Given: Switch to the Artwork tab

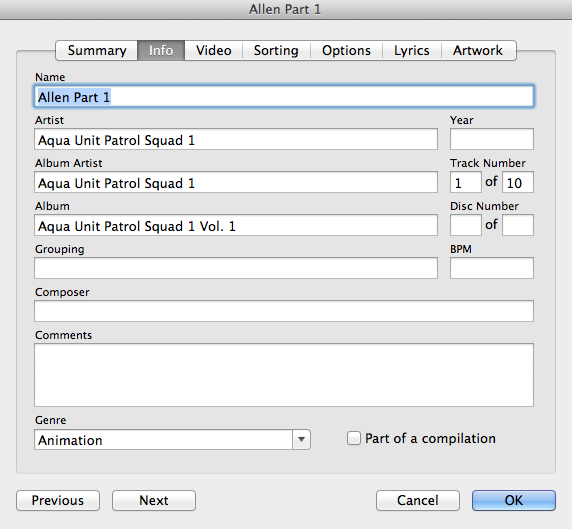Looking at the screenshot, I should tap(478, 50).
